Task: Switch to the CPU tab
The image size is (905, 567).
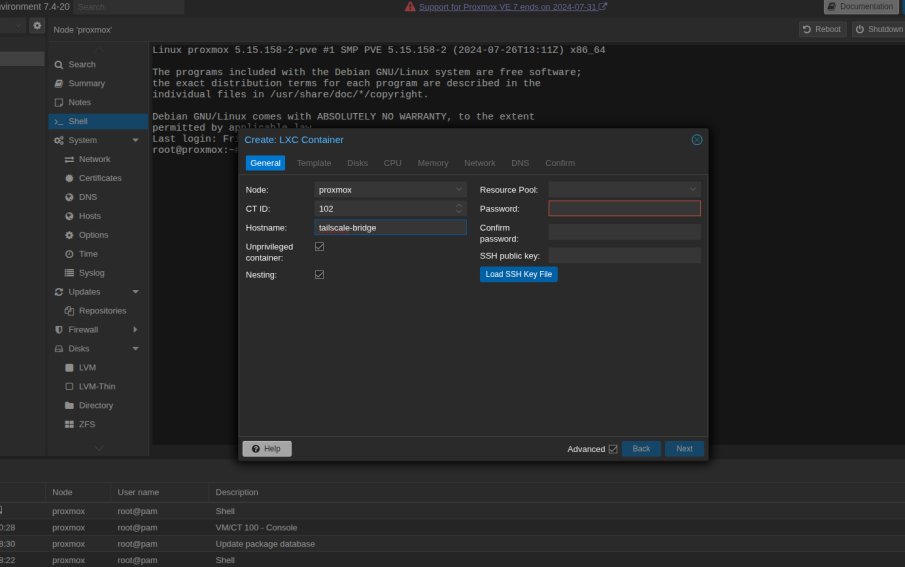Action: pyautogui.click(x=392, y=163)
